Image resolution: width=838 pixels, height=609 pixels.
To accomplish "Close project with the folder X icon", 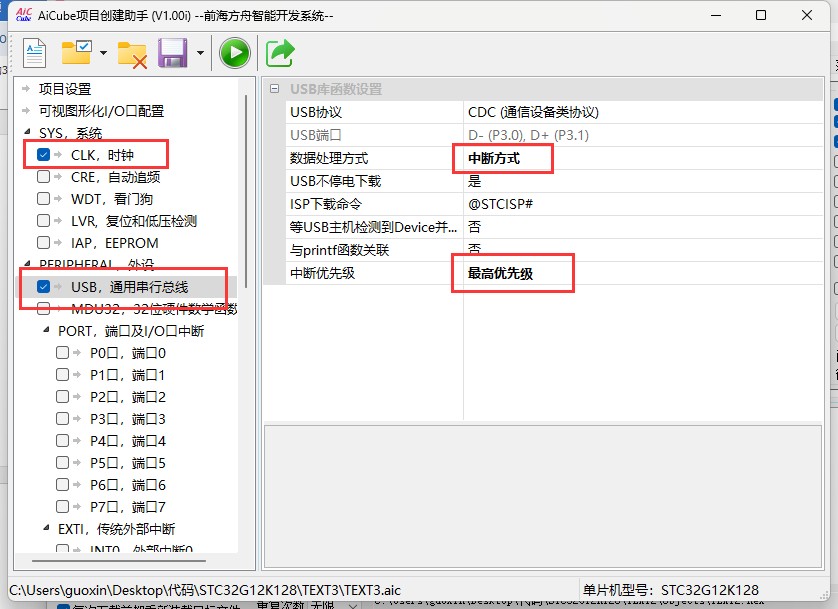I will click(x=132, y=54).
